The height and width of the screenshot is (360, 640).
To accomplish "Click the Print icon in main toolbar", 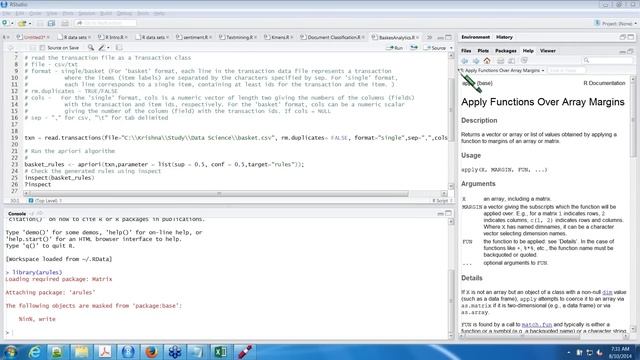I will point(65,23).
